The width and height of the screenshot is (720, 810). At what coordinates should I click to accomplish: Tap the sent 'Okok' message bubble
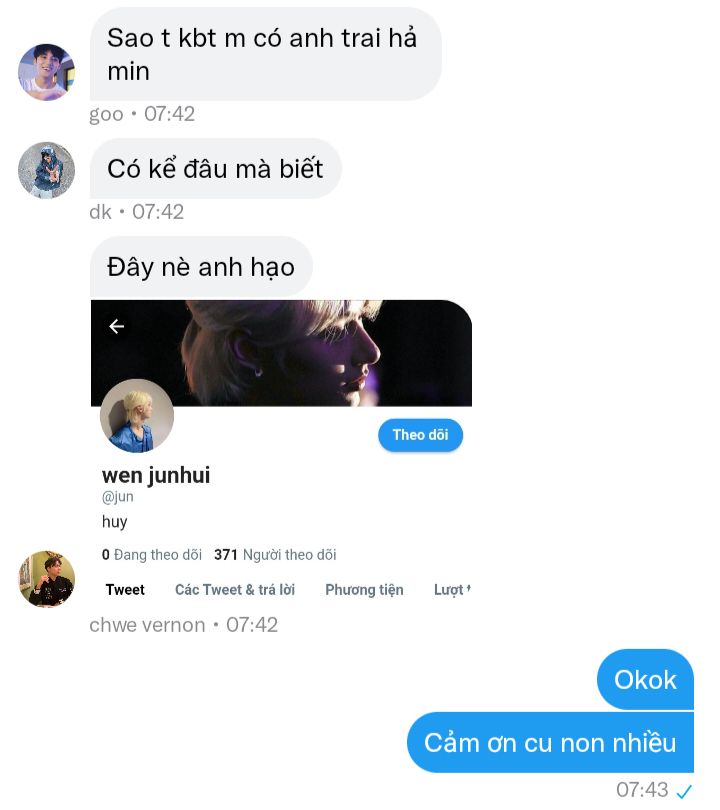[x=645, y=679]
